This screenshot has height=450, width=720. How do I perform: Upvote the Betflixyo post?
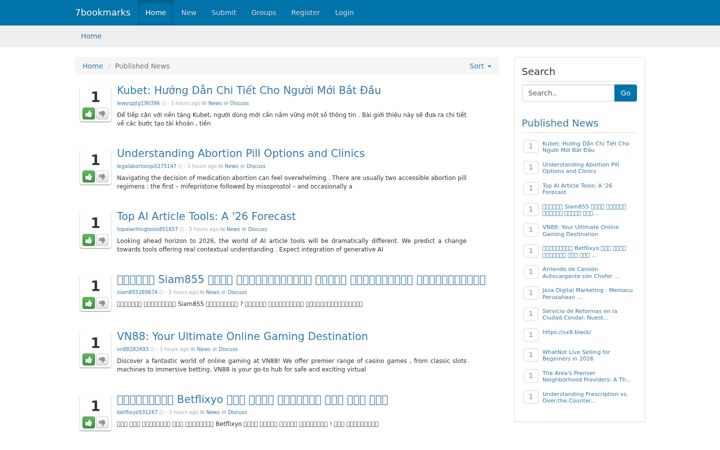pos(89,422)
